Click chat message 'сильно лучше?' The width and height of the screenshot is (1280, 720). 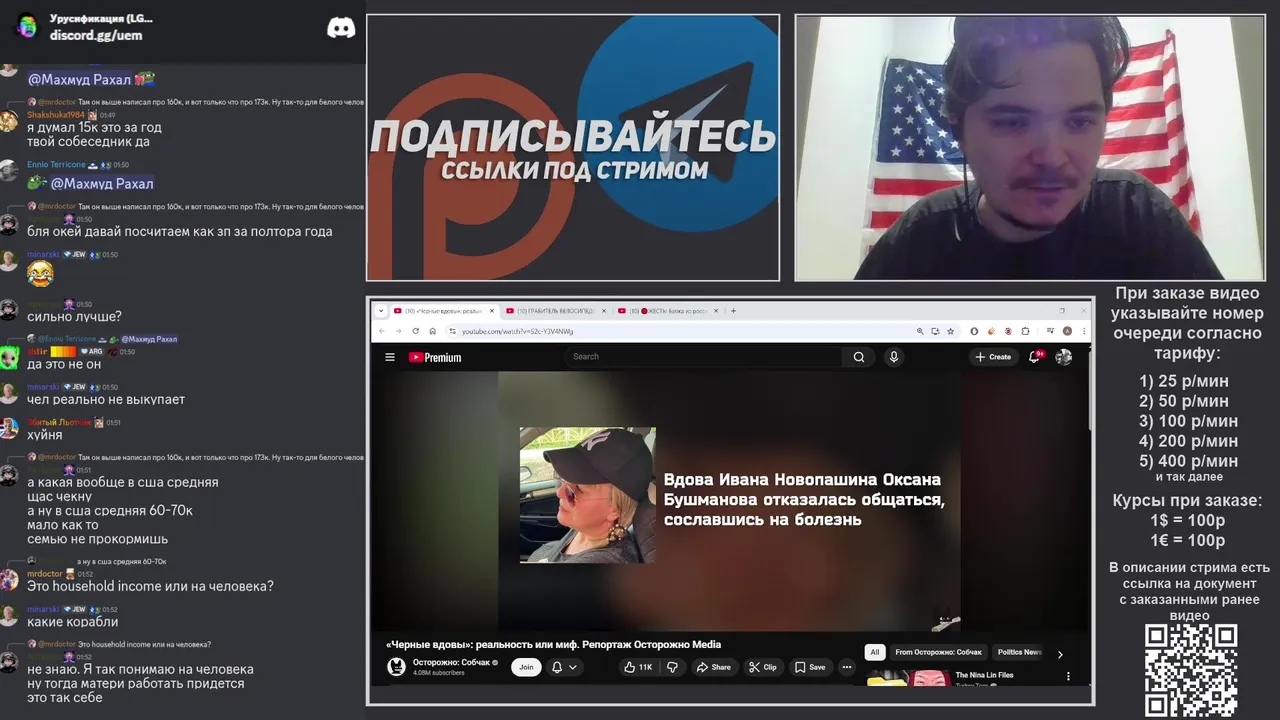(74, 316)
